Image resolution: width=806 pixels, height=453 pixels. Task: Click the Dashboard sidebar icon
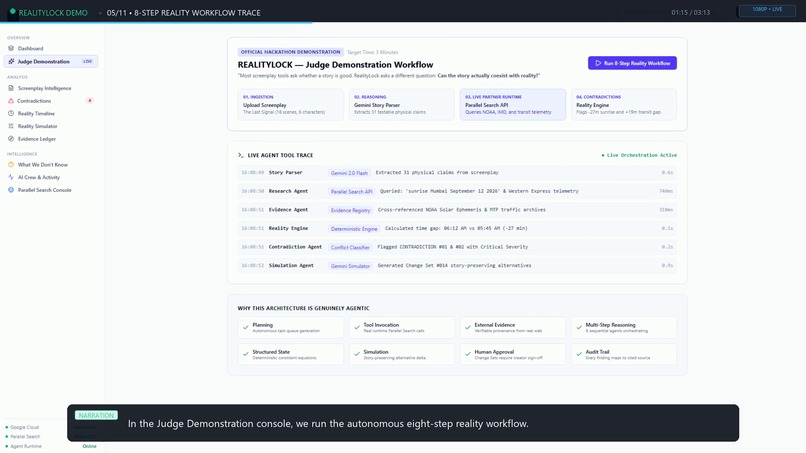pos(11,48)
